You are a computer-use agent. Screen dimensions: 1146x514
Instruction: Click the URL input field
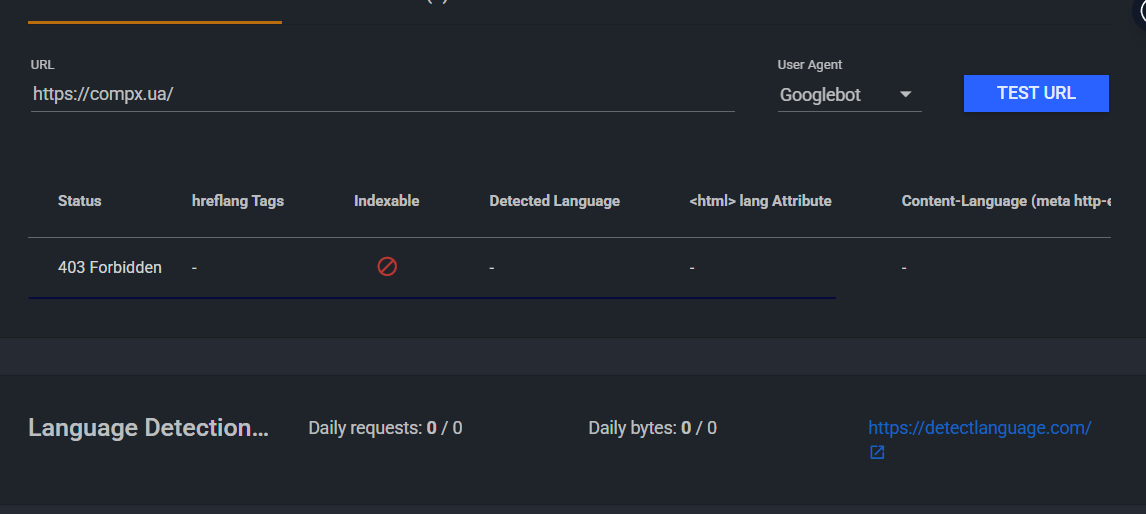pos(382,94)
